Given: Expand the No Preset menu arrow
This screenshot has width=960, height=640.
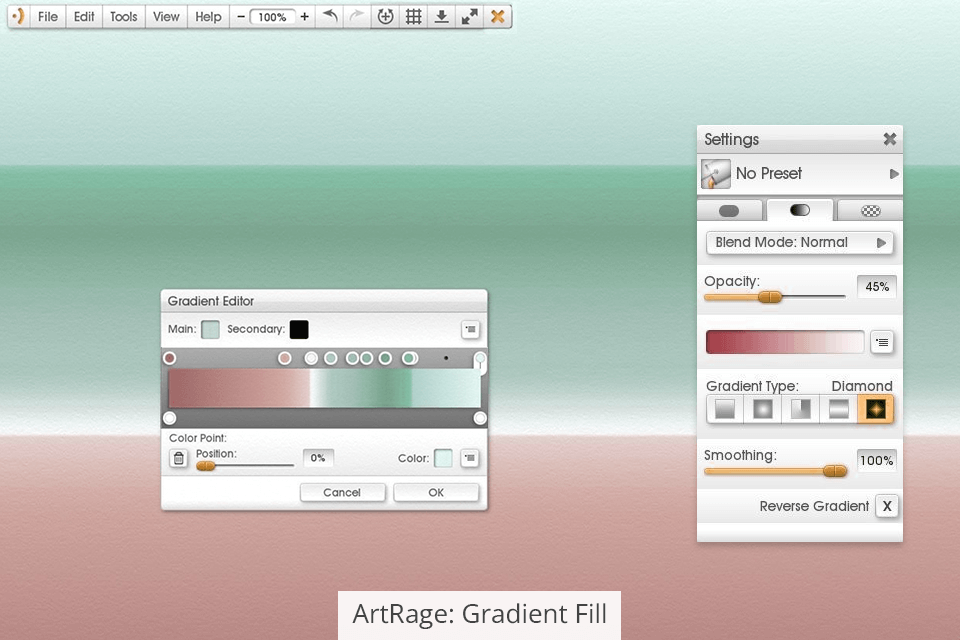Looking at the screenshot, I should click(894, 174).
